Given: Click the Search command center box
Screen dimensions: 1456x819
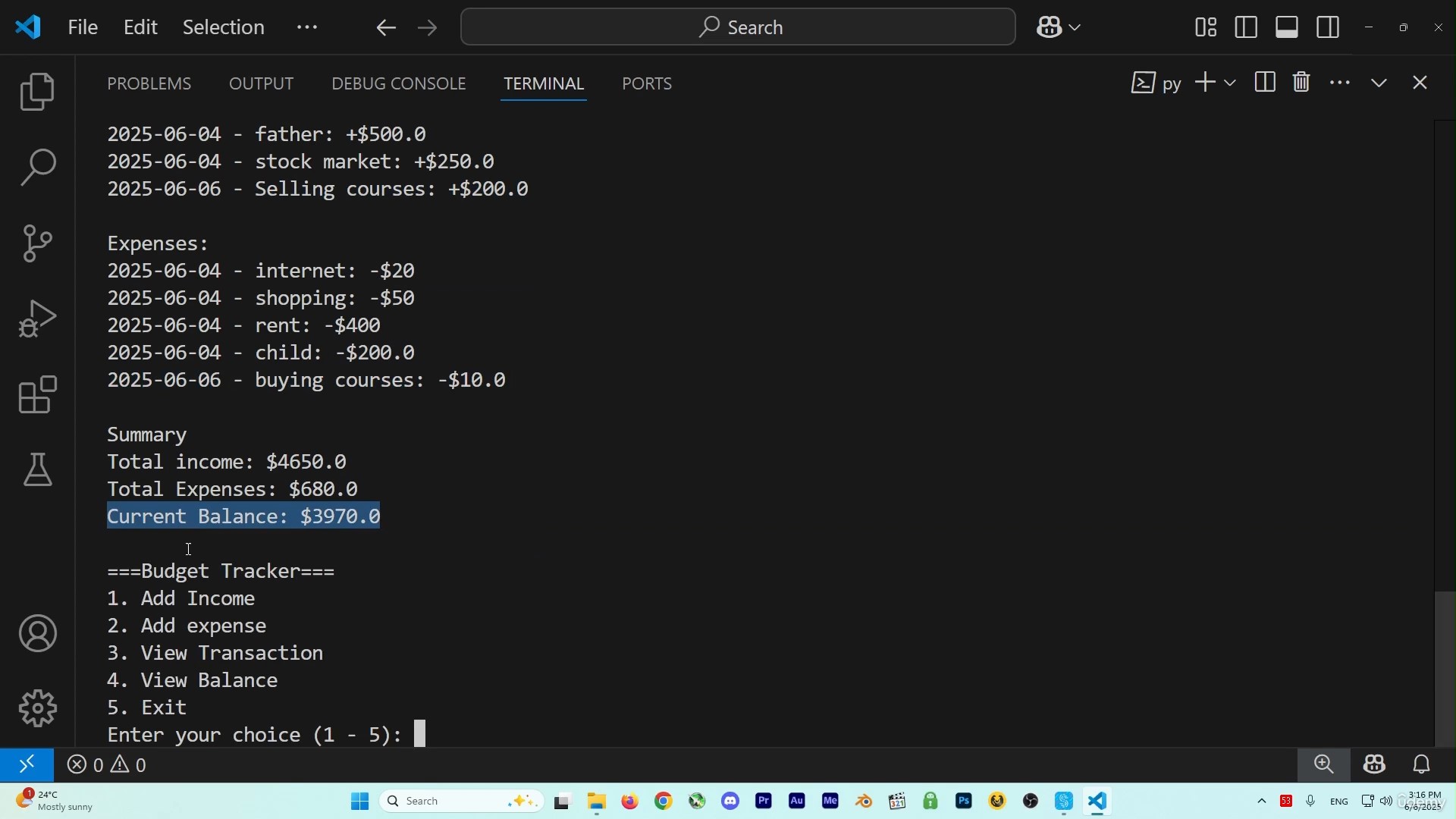Looking at the screenshot, I should 738,27.
